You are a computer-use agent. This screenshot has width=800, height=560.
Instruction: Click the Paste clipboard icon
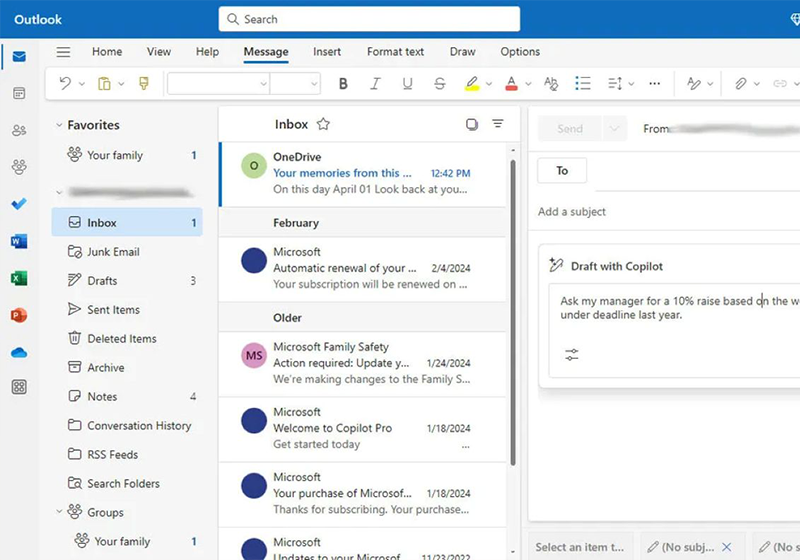click(104, 83)
